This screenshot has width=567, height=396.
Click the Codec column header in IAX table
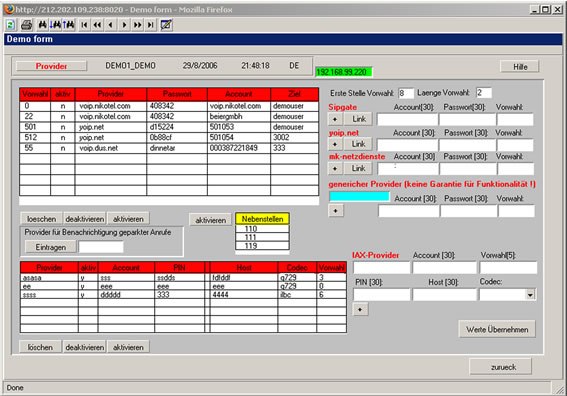click(x=297, y=268)
